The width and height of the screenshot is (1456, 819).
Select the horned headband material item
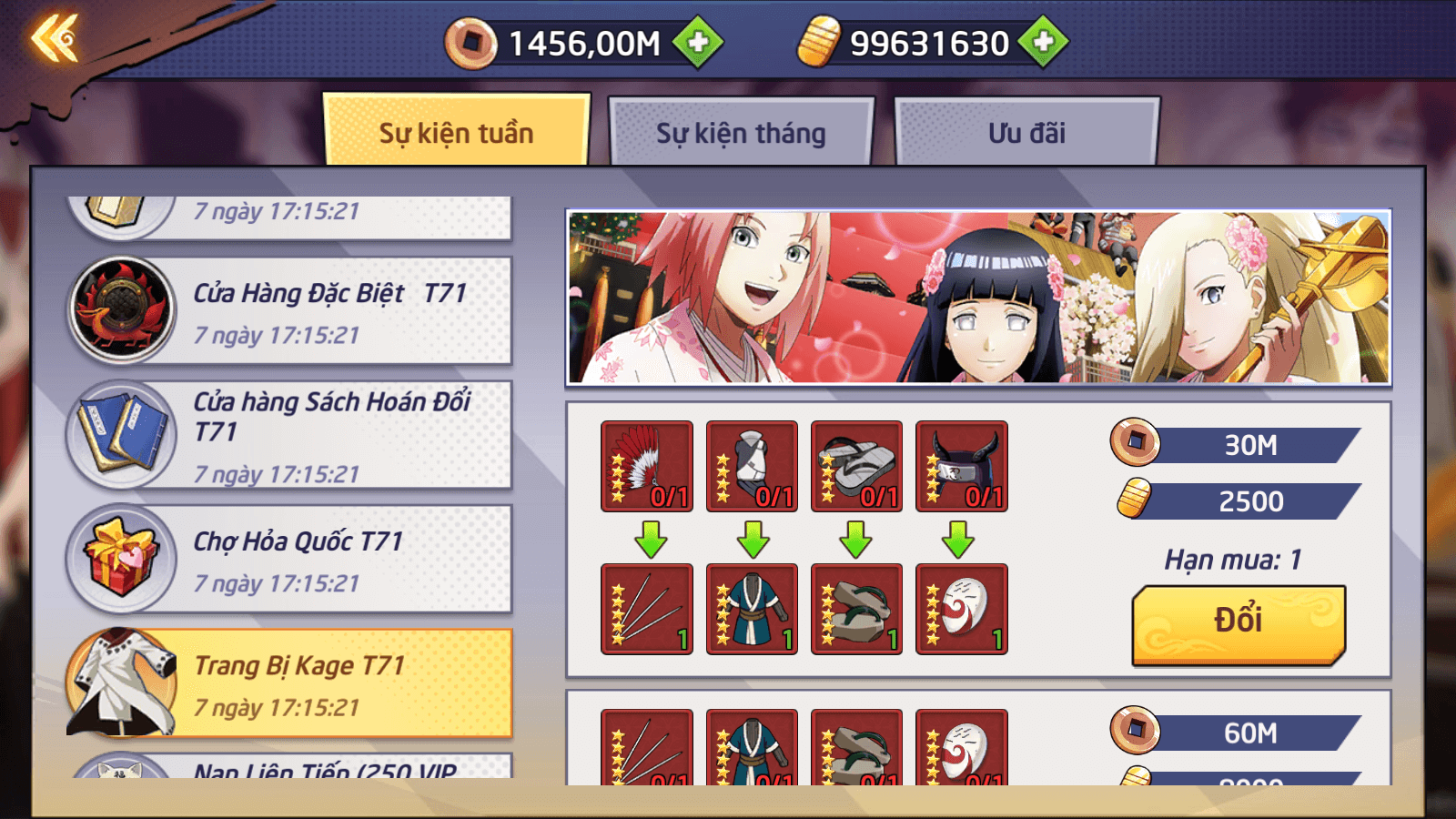pos(962,466)
